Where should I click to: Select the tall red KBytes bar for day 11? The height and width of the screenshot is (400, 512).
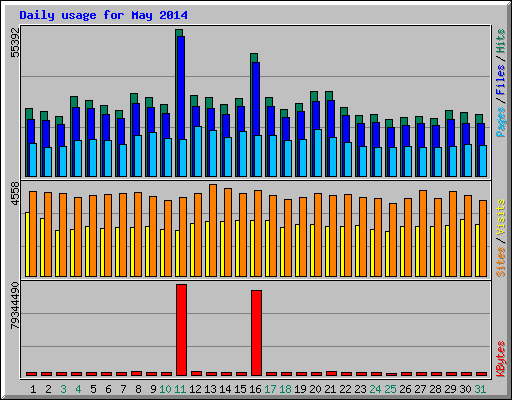tap(181, 330)
